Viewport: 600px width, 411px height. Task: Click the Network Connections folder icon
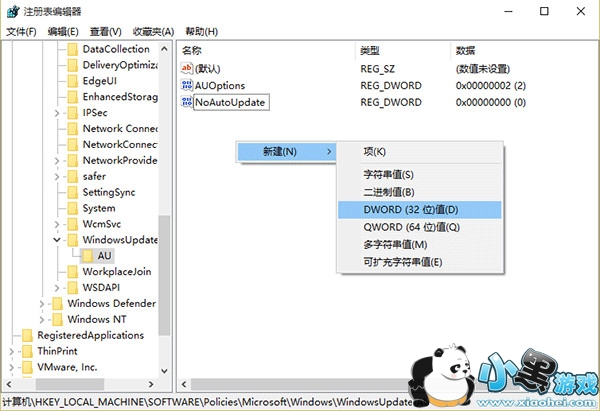tap(73, 129)
